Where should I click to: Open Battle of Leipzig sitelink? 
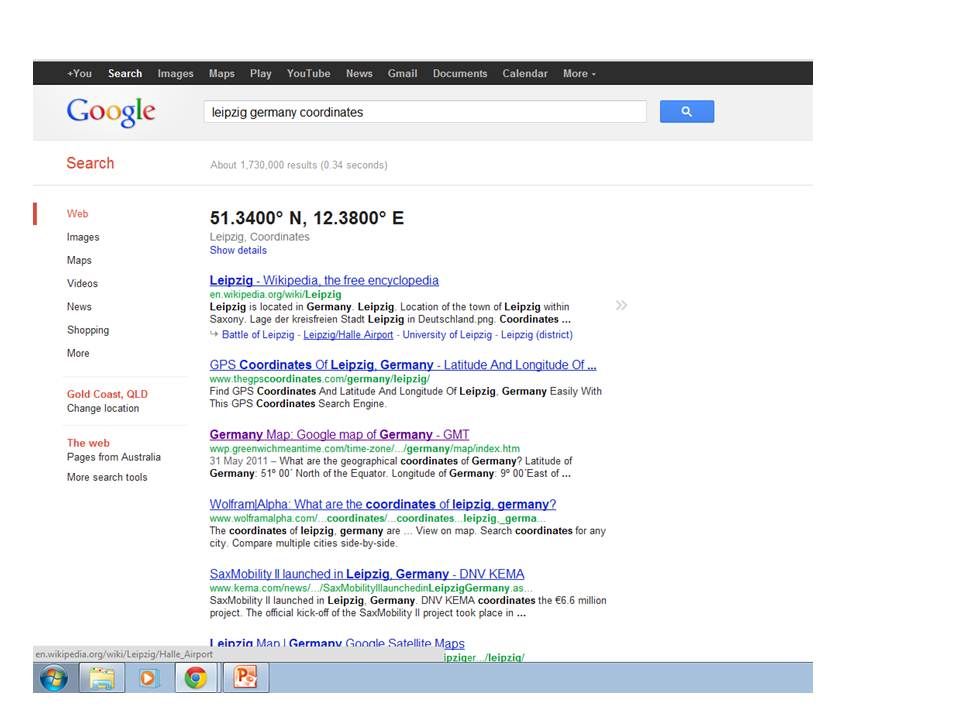(258, 335)
